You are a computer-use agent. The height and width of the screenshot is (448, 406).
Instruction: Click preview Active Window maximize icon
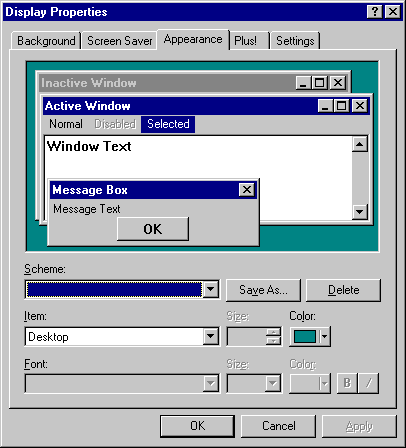coord(341,106)
